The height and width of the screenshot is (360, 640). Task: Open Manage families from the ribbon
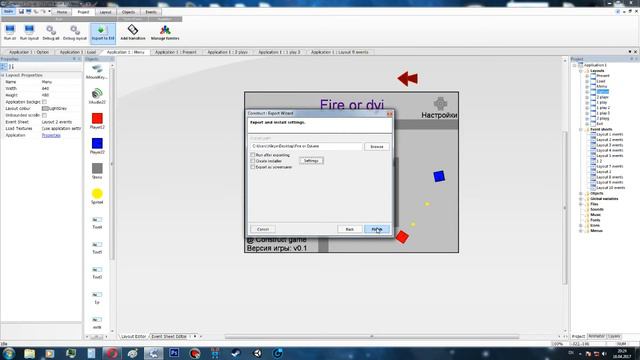point(165,32)
